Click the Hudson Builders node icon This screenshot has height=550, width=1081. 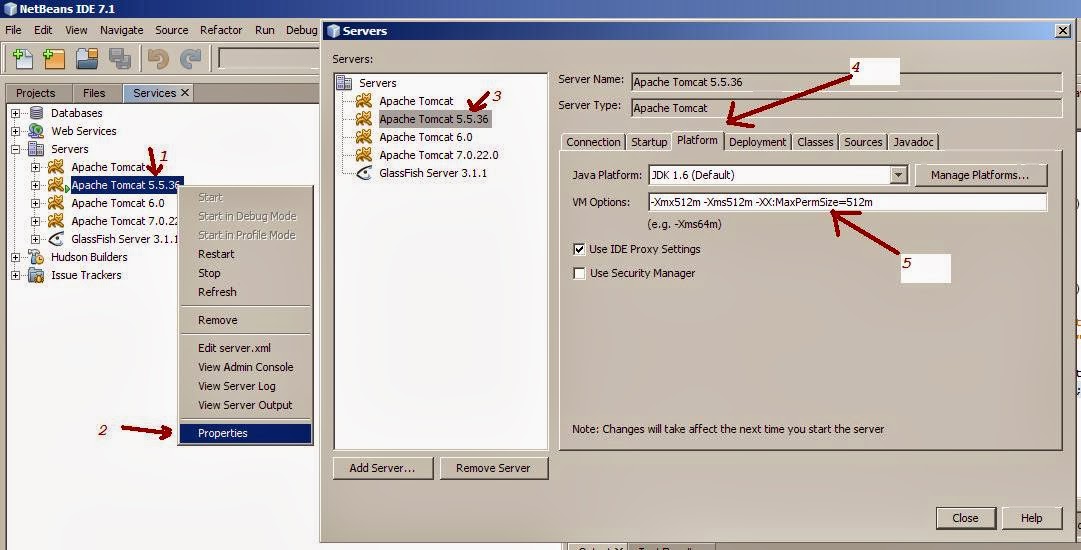click(36, 257)
